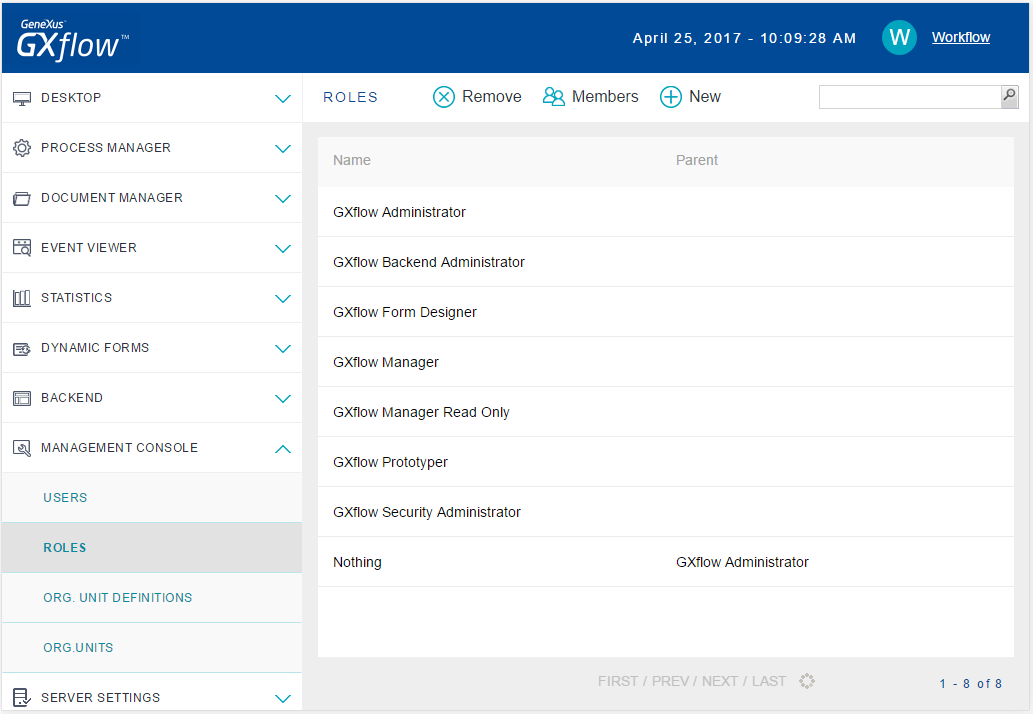
Task: Open the Document Manager menu label
Action: (x=112, y=198)
